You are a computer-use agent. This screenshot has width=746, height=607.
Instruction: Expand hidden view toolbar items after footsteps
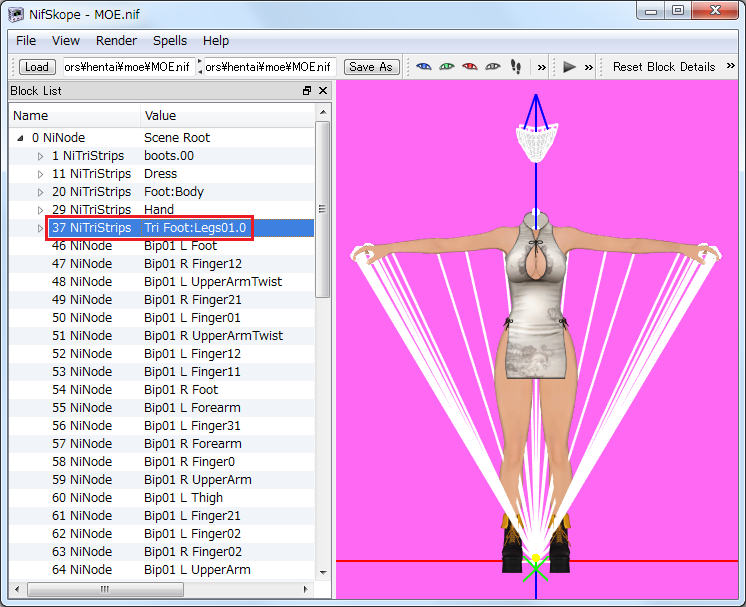point(541,68)
